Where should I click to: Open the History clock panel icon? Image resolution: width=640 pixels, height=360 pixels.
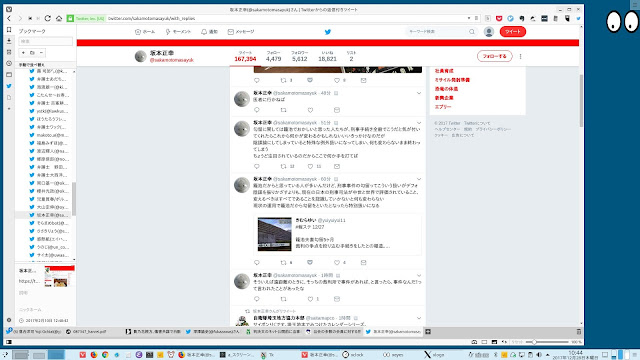pyautogui.click(x=9, y=63)
